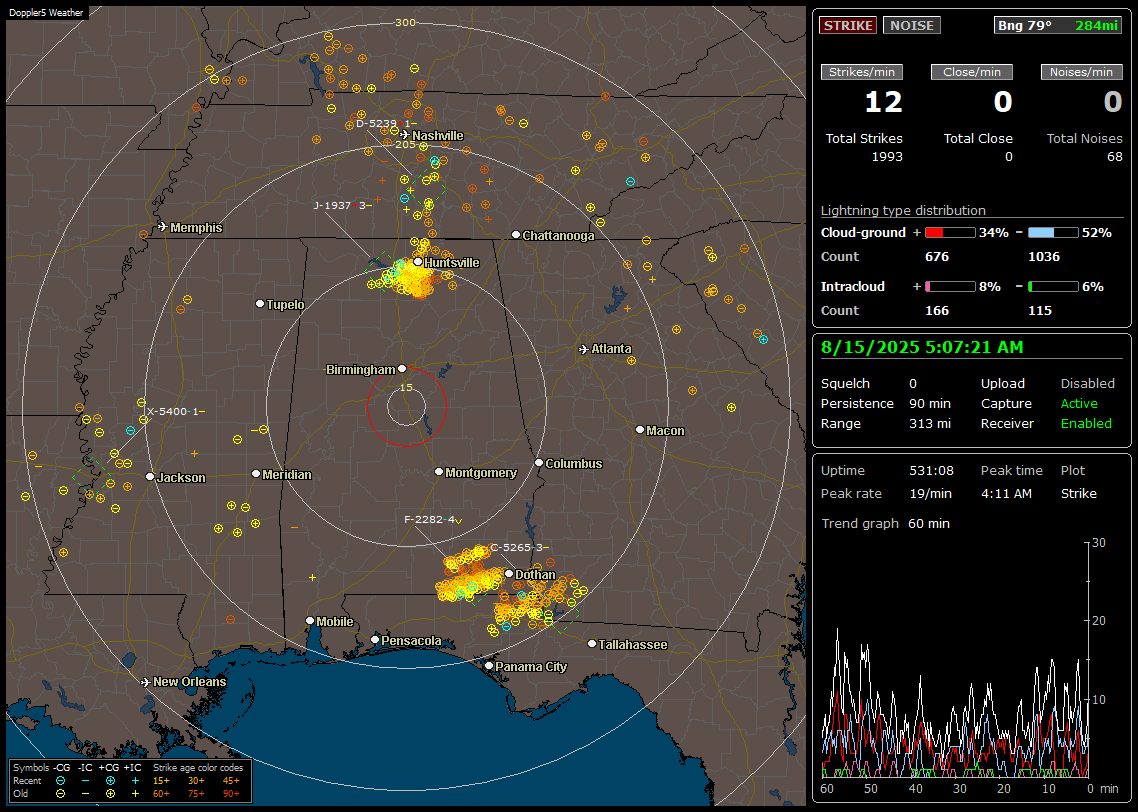Click the Memphis airport icon

(x=163, y=227)
